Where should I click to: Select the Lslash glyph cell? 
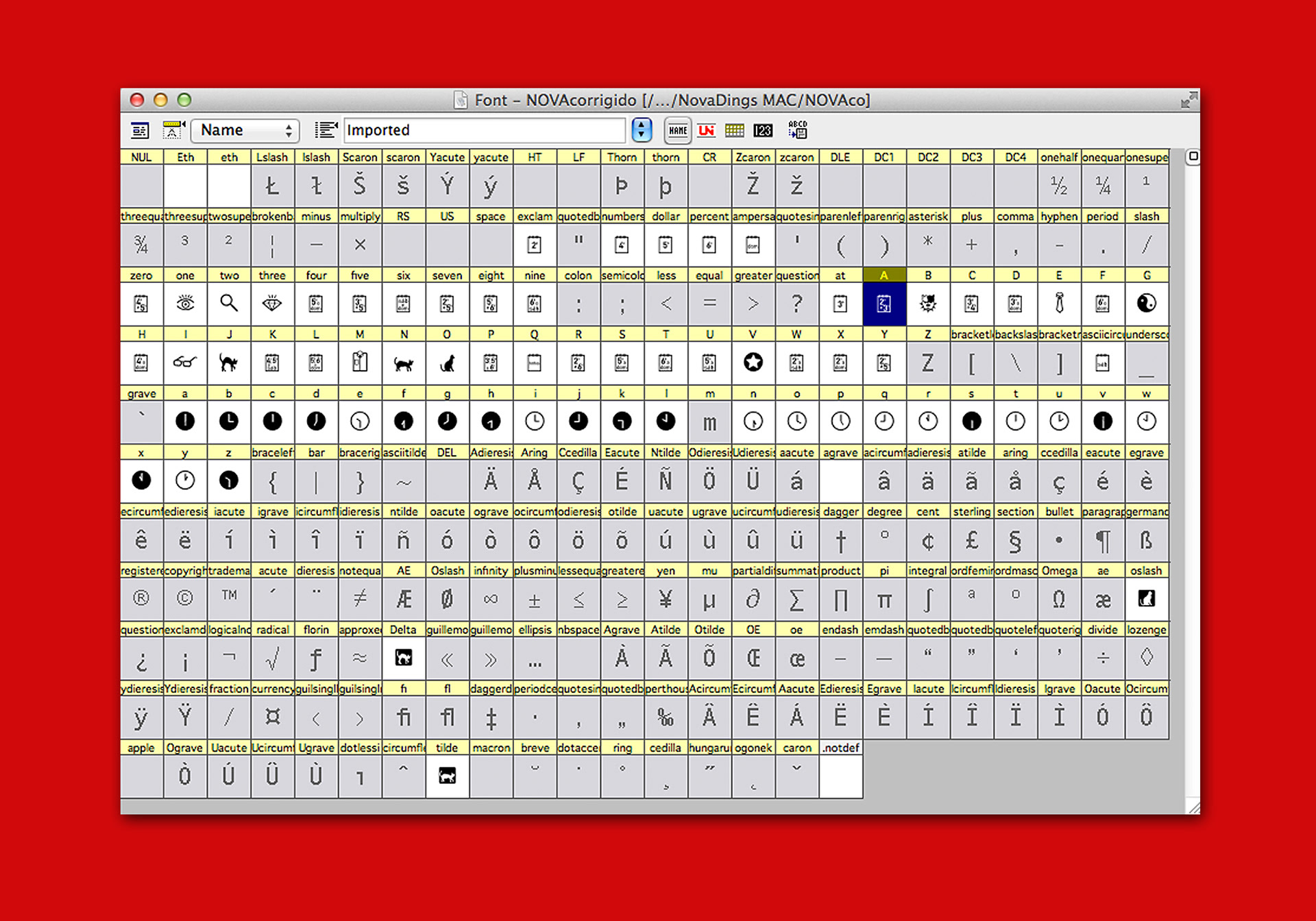(272, 186)
